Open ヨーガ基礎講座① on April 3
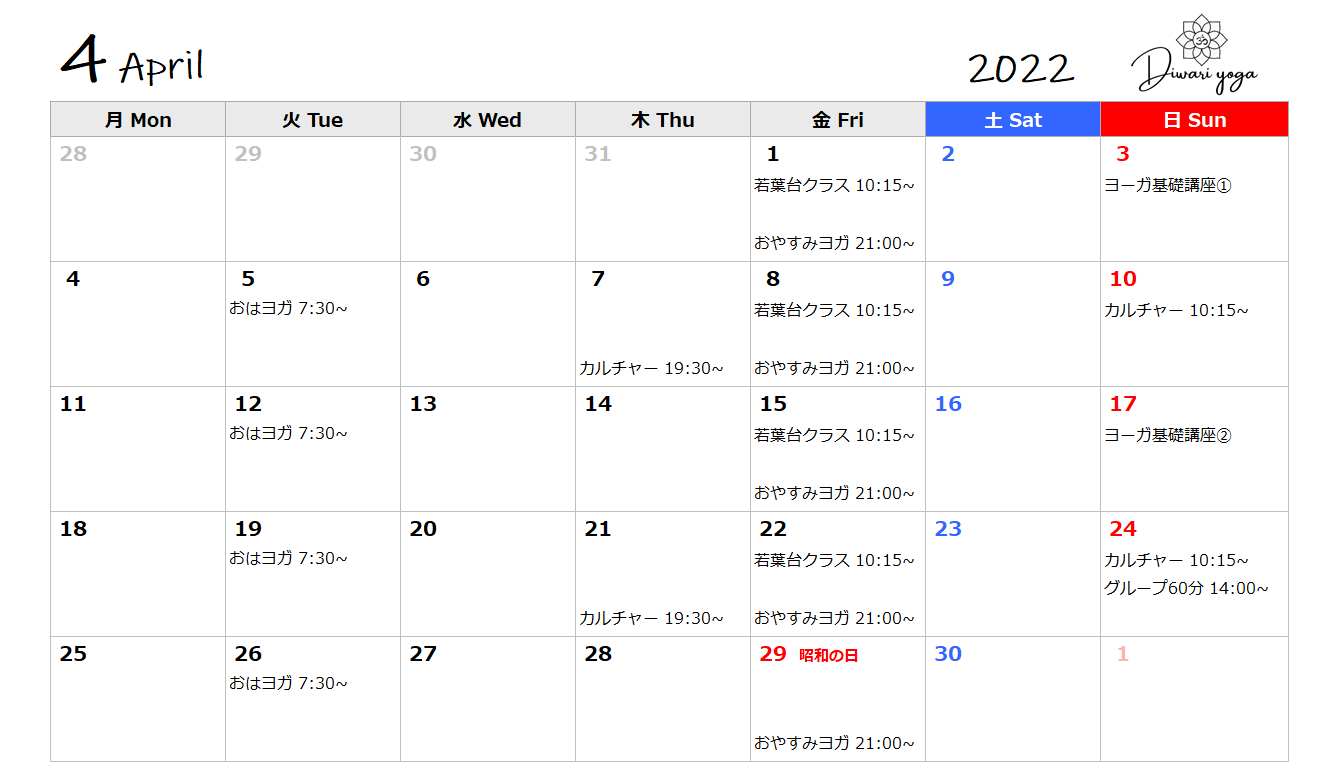This screenshot has height=780, width=1339. [x=1168, y=185]
